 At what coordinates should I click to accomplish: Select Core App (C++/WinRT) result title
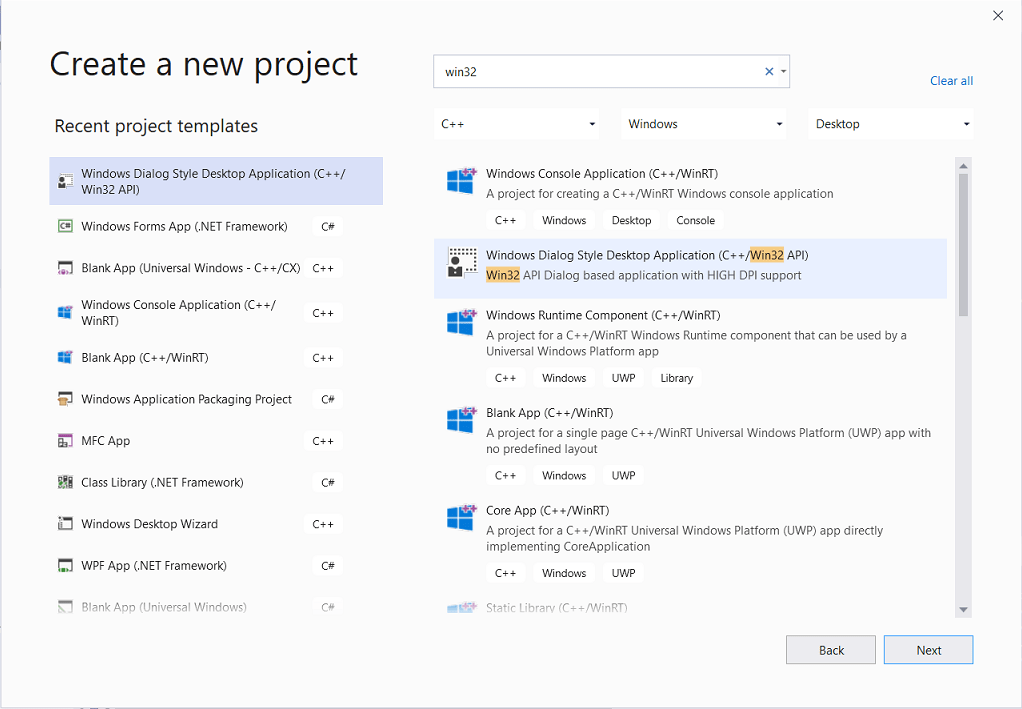pyautogui.click(x=548, y=510)
